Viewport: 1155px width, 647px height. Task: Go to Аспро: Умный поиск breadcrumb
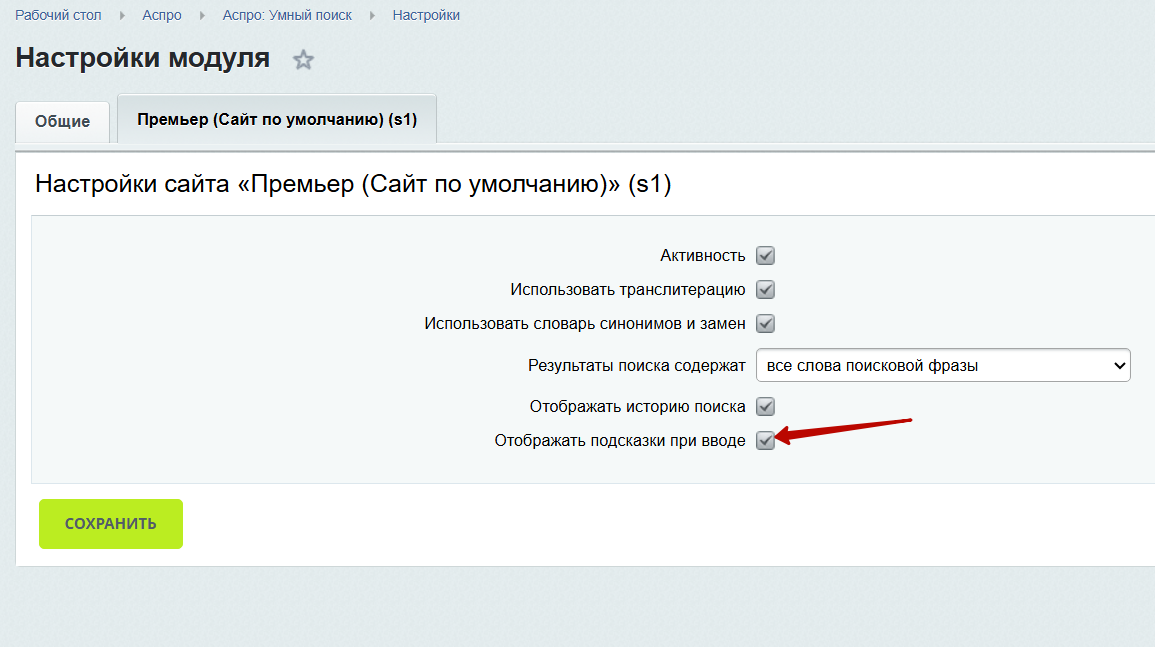tap(287, 15)
